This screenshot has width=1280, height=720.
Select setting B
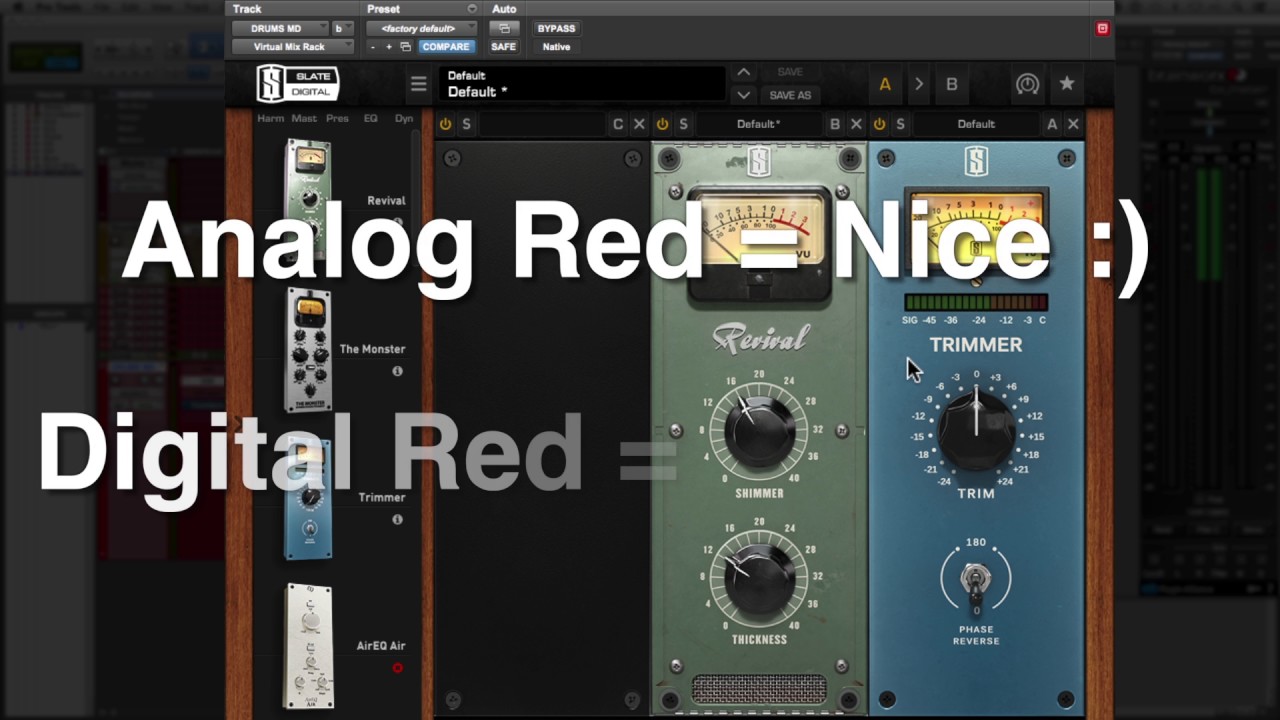click(952, 85)
